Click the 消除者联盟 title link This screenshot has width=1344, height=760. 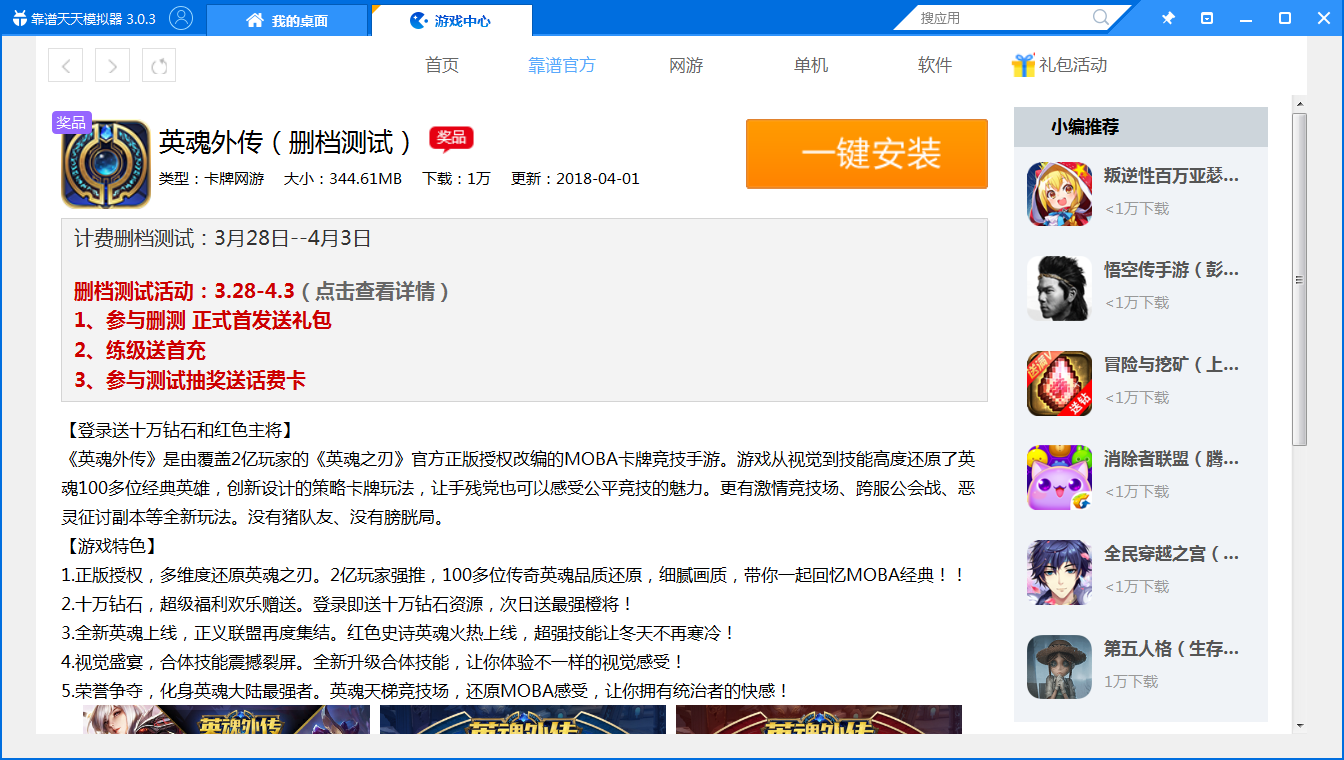[1171, 459]
